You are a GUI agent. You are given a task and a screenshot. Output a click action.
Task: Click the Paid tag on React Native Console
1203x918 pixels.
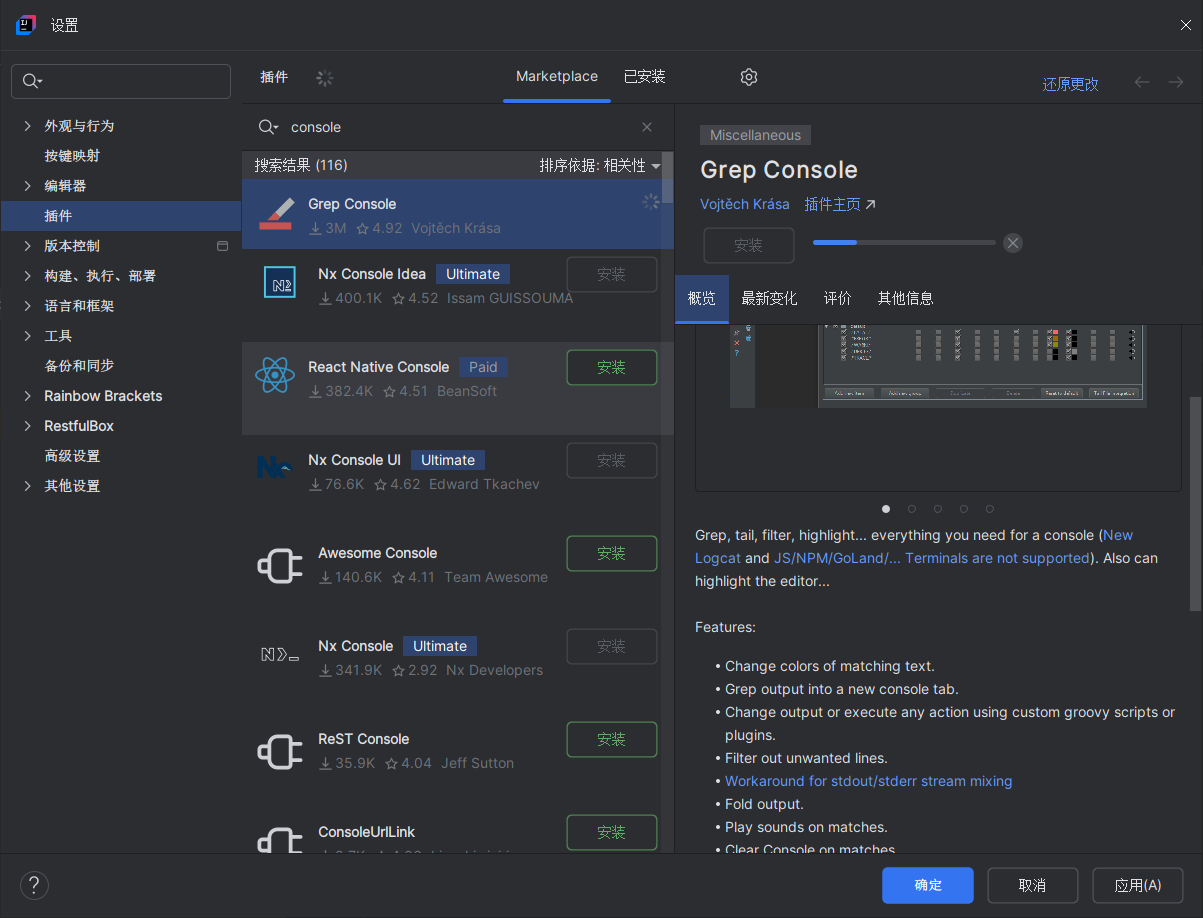coord(483,367)
